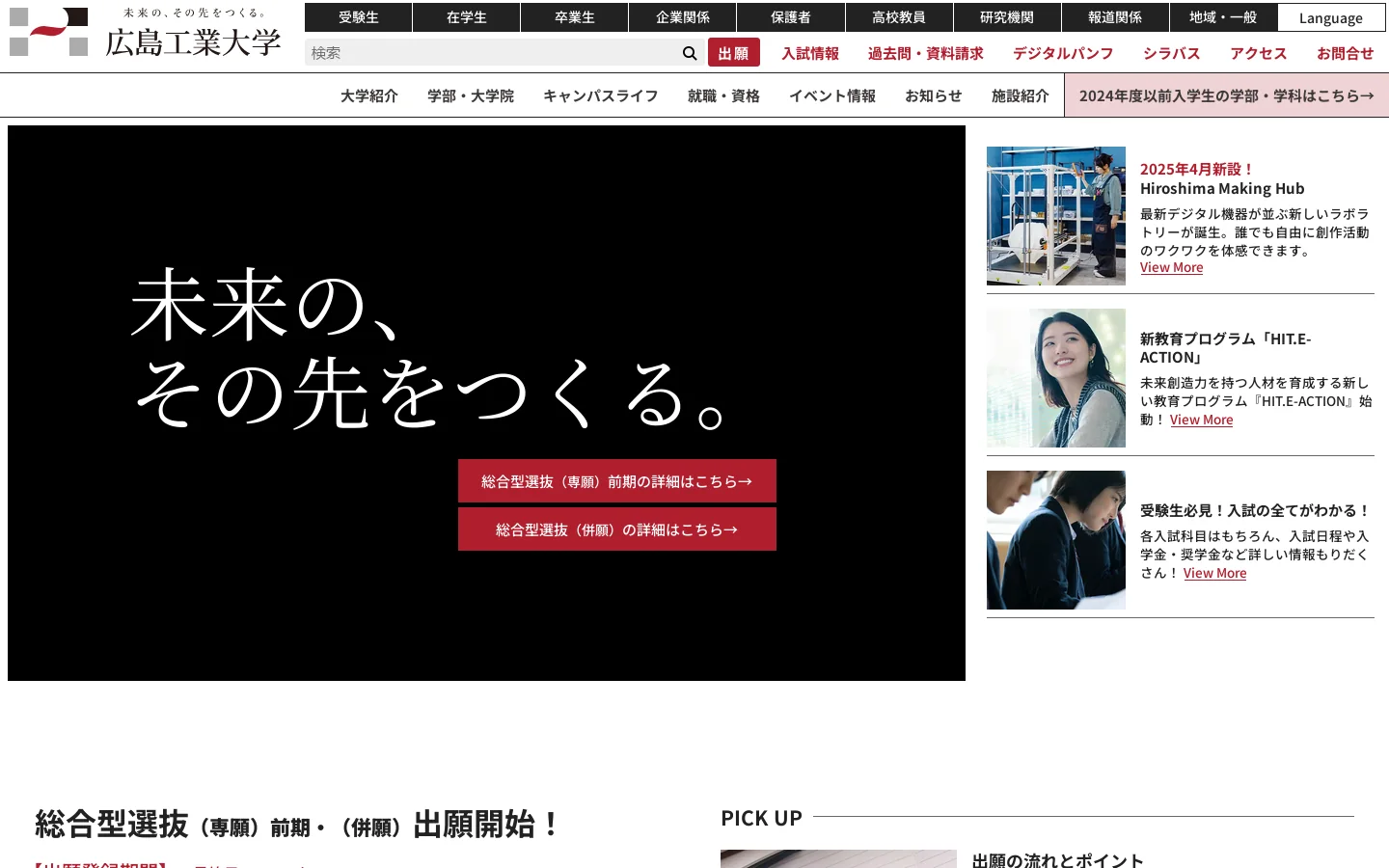The image size is (1389, 868).
Task: Click the Language button
Action: (x=1331, y=17)
